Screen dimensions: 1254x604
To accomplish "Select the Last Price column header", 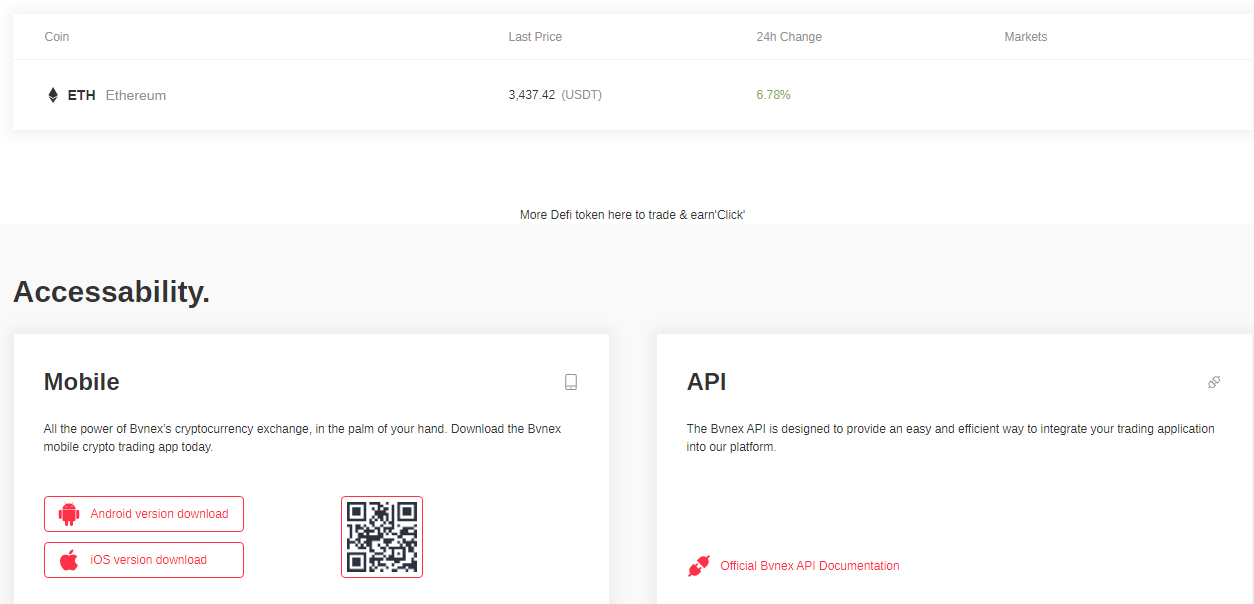I will [535, 37].
